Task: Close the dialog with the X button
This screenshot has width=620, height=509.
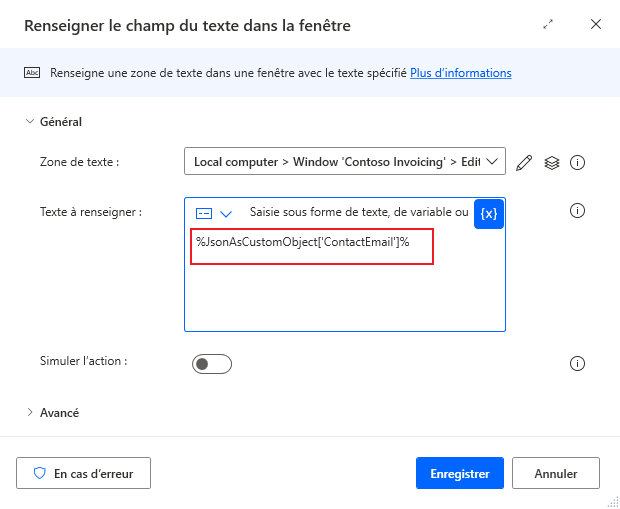Action: 596,24
